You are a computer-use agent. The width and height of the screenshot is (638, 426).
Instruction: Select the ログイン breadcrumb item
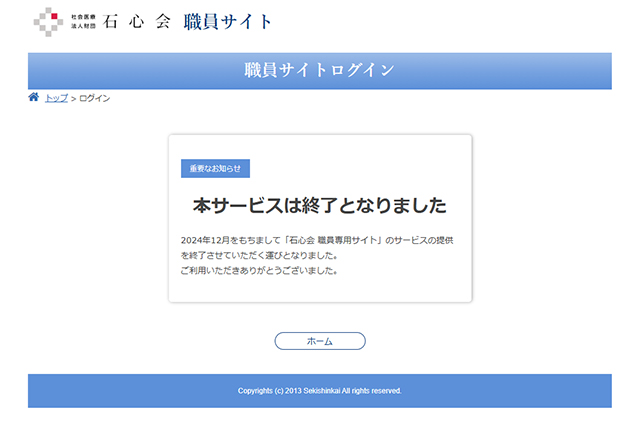(x=94, y=98)
